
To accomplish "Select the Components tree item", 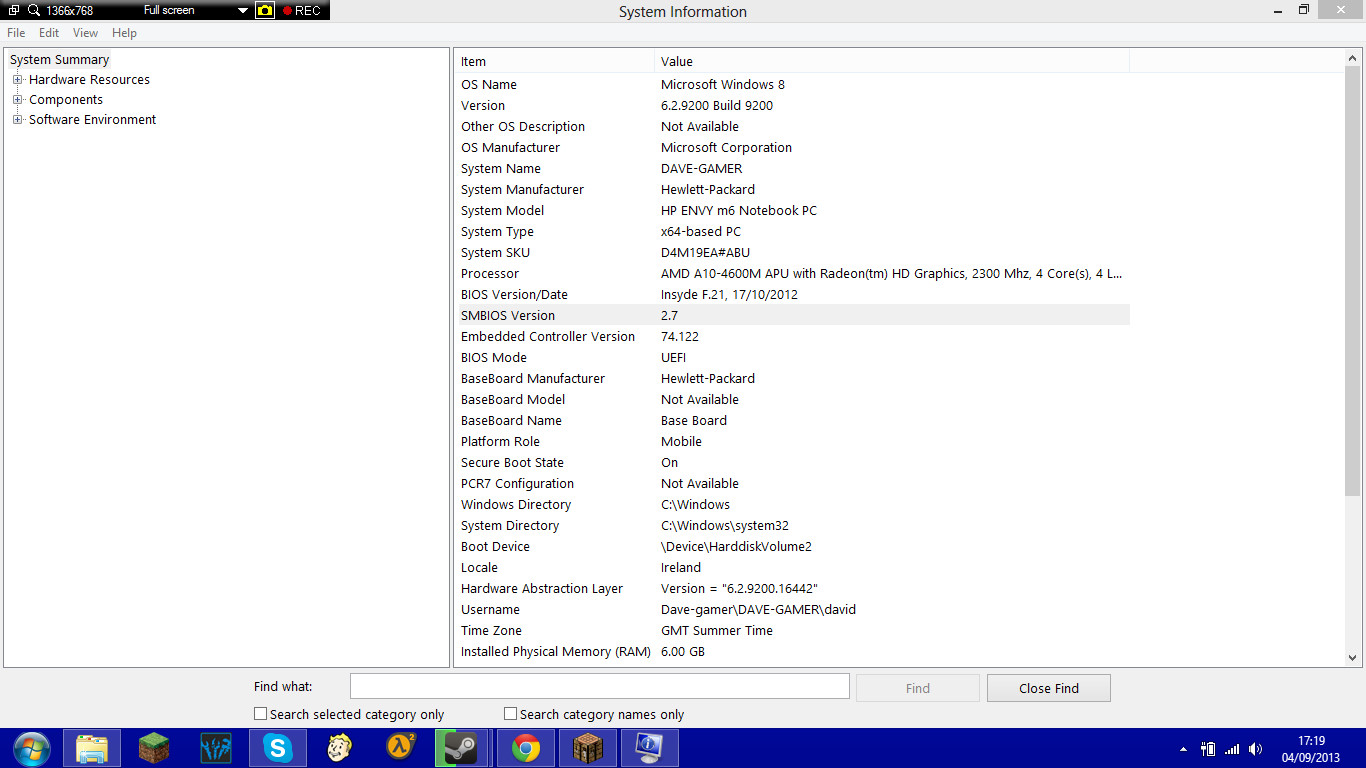I will (66, 100).
